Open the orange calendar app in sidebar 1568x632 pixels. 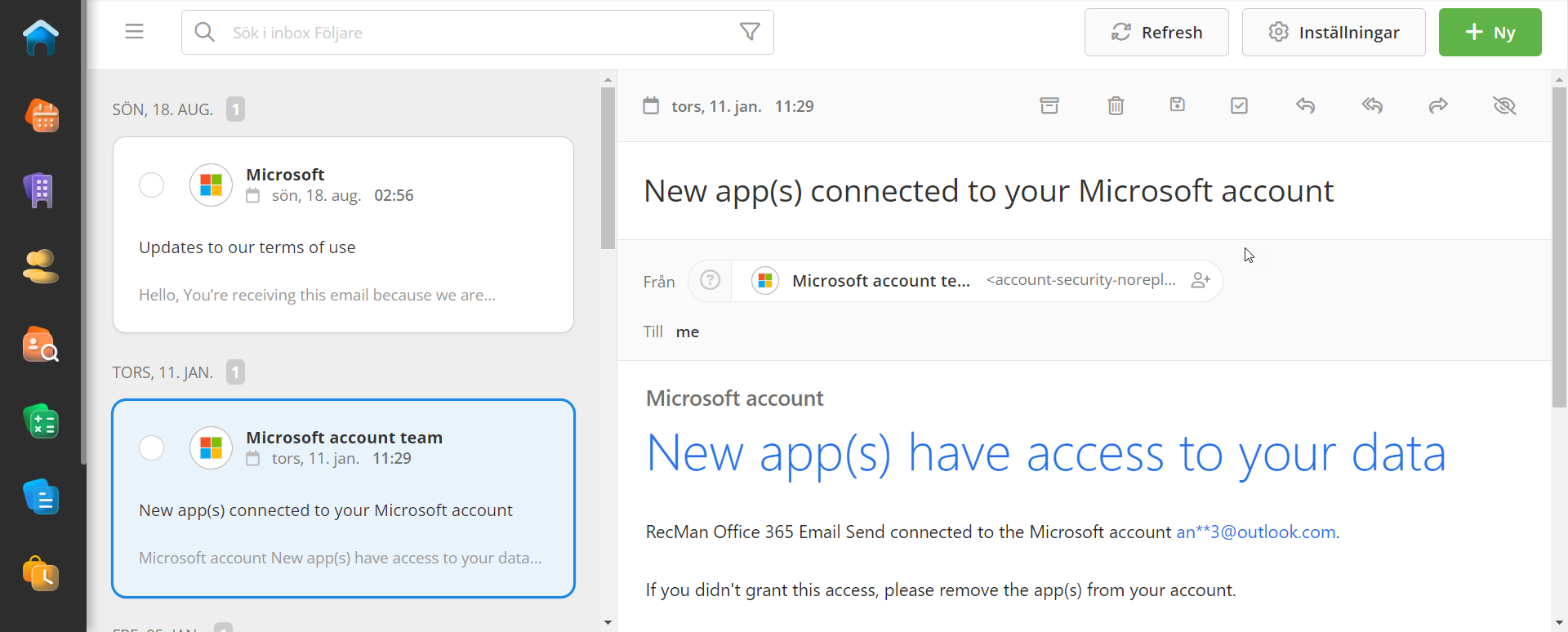(41, 115)
